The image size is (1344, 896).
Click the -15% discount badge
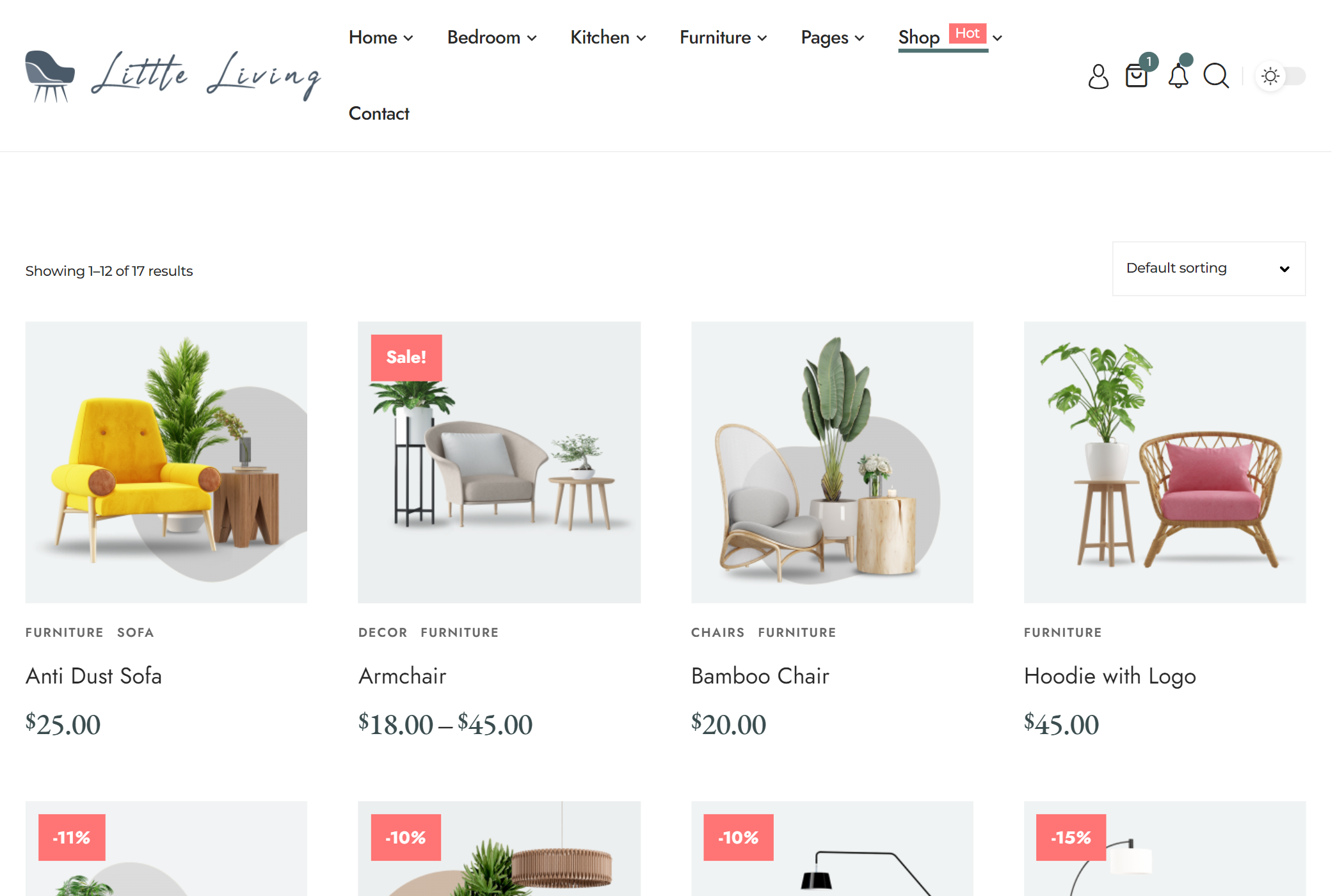coord(1071,837)
